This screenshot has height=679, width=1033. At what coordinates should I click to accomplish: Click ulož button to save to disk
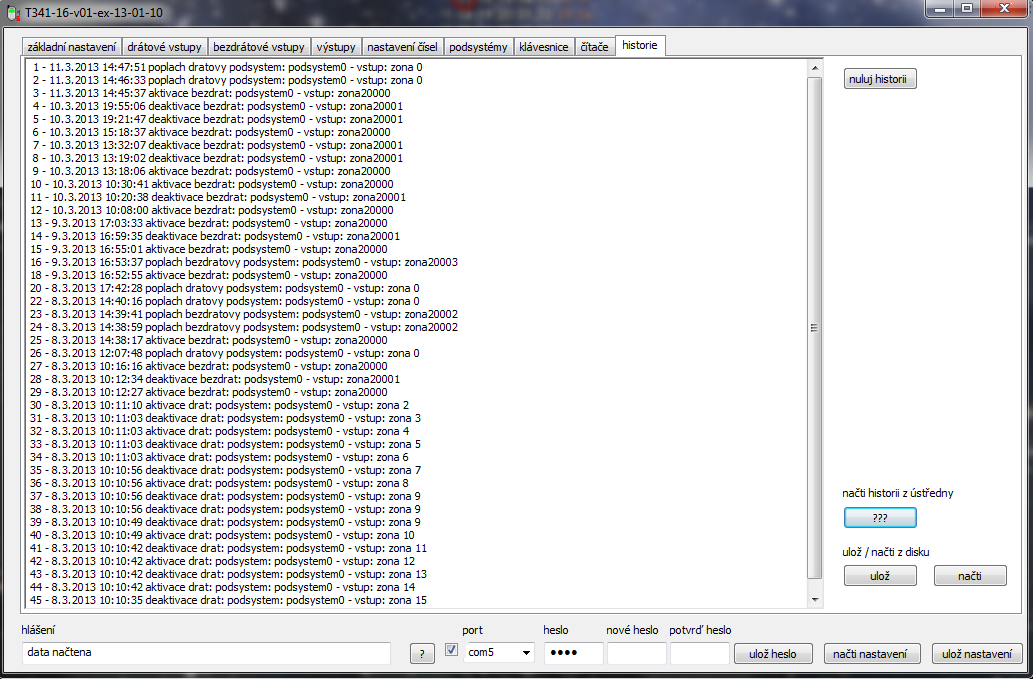click(x=879, y=576)
